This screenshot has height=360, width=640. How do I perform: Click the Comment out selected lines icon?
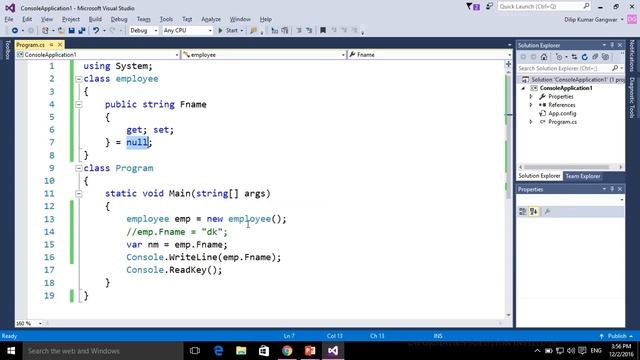tap(275, 31)
